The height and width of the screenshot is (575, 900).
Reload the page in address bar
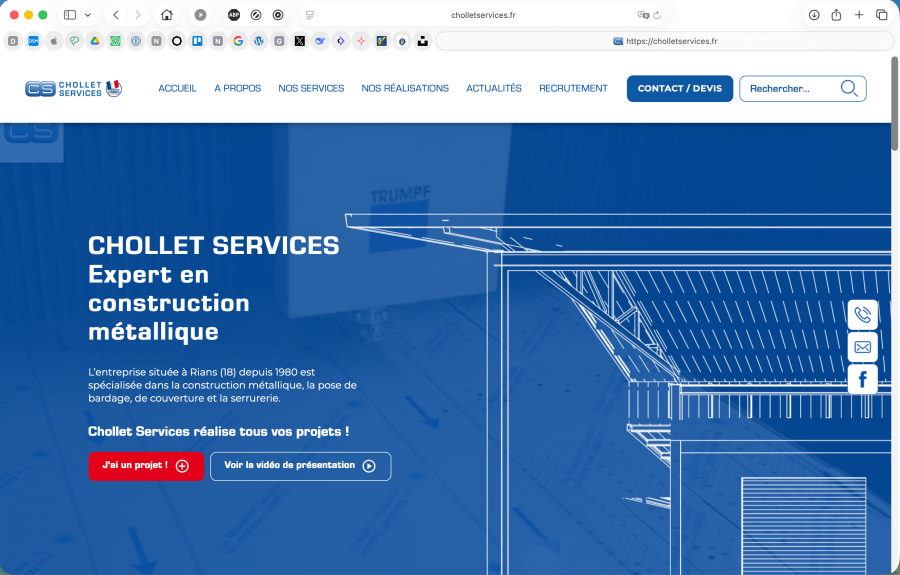tap(657, 15)
